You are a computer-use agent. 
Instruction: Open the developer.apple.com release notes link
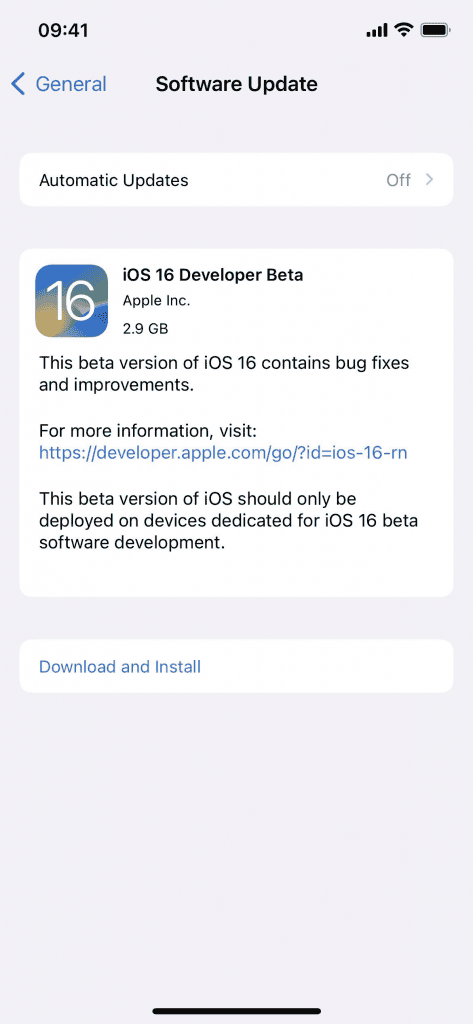(223, 453)
